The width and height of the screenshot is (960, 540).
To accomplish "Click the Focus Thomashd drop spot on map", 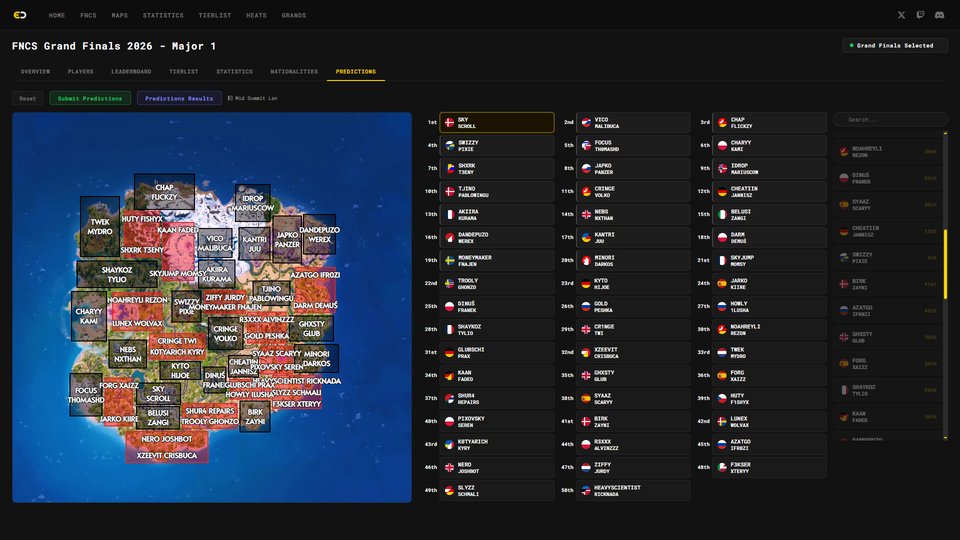I will [x=86, y=395].
